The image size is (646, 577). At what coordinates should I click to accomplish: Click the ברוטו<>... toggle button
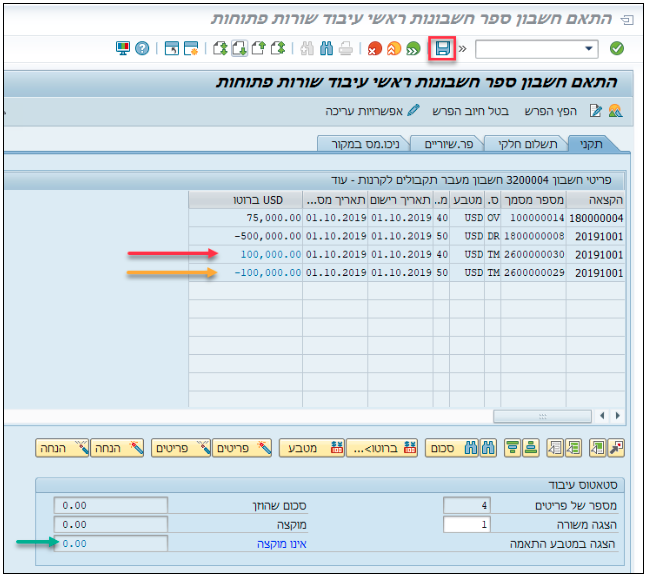coord(382,448)
